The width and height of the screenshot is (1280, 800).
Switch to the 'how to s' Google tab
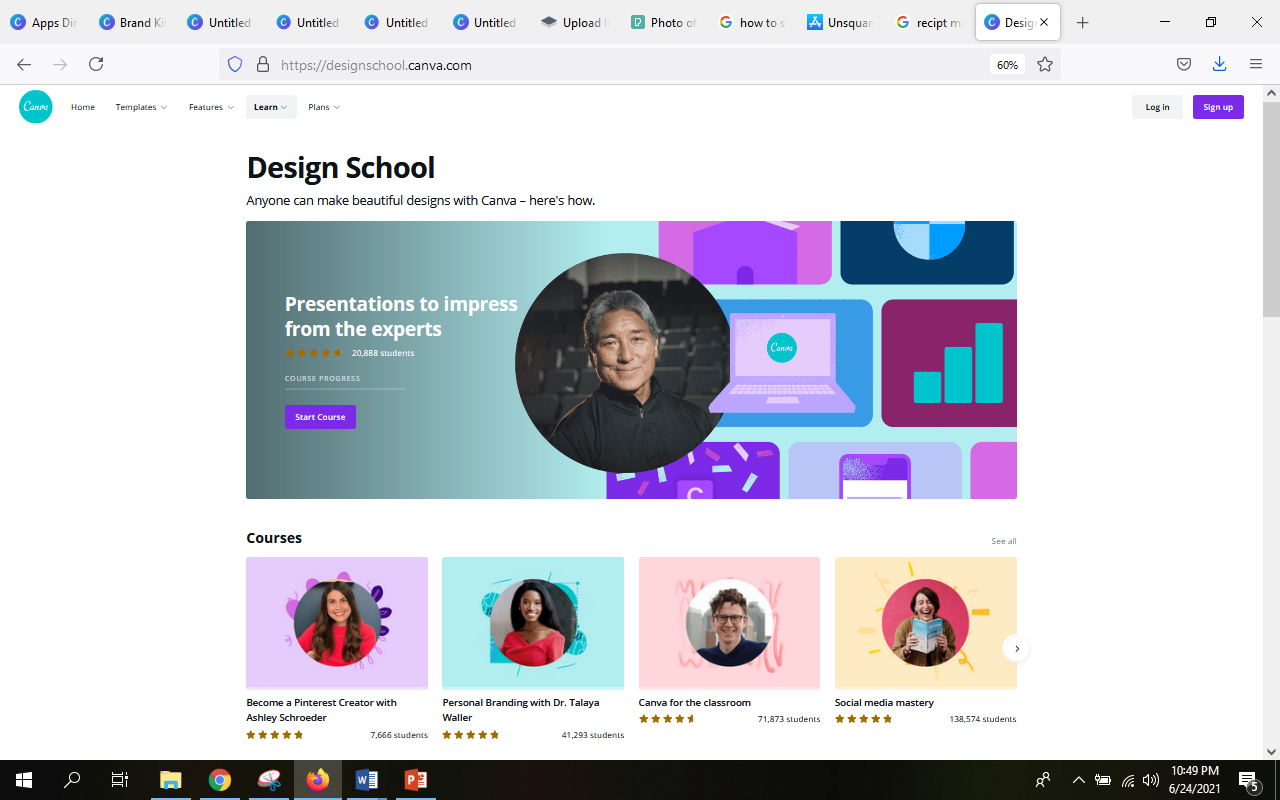[750, 22]
